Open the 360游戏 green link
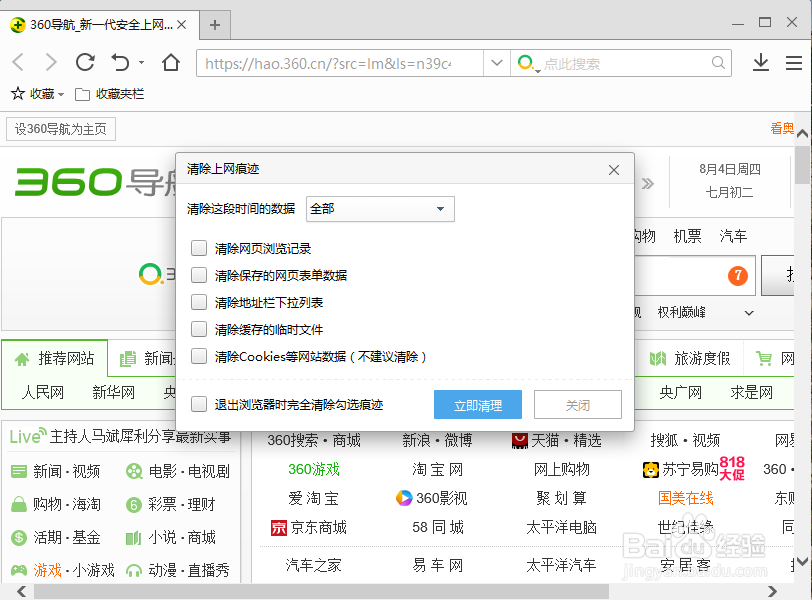812x600 pixels. click(x=314, y=470)
